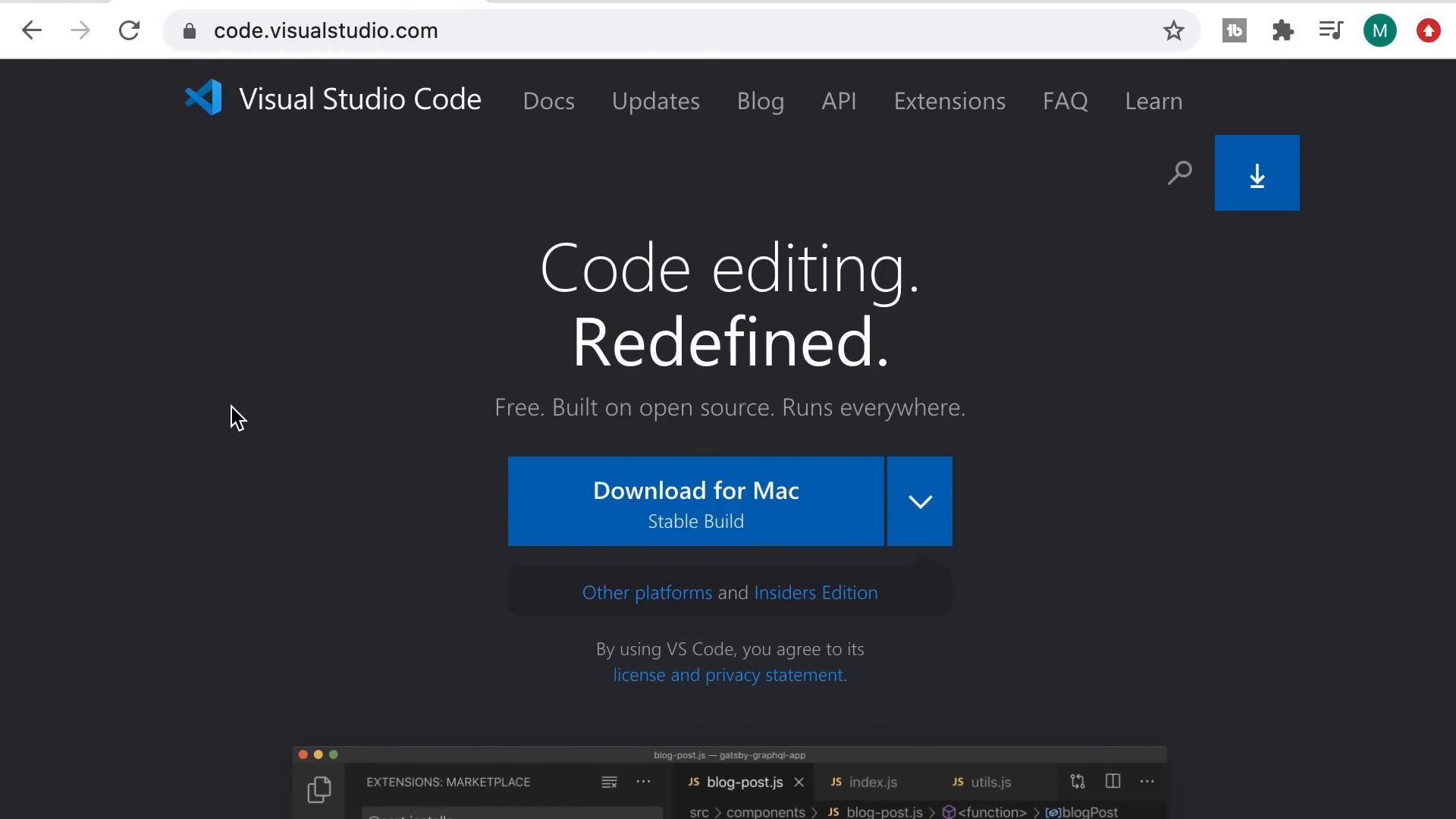Open the API navigation link
The image size is (1456, 819).
[x=839, y=101]
